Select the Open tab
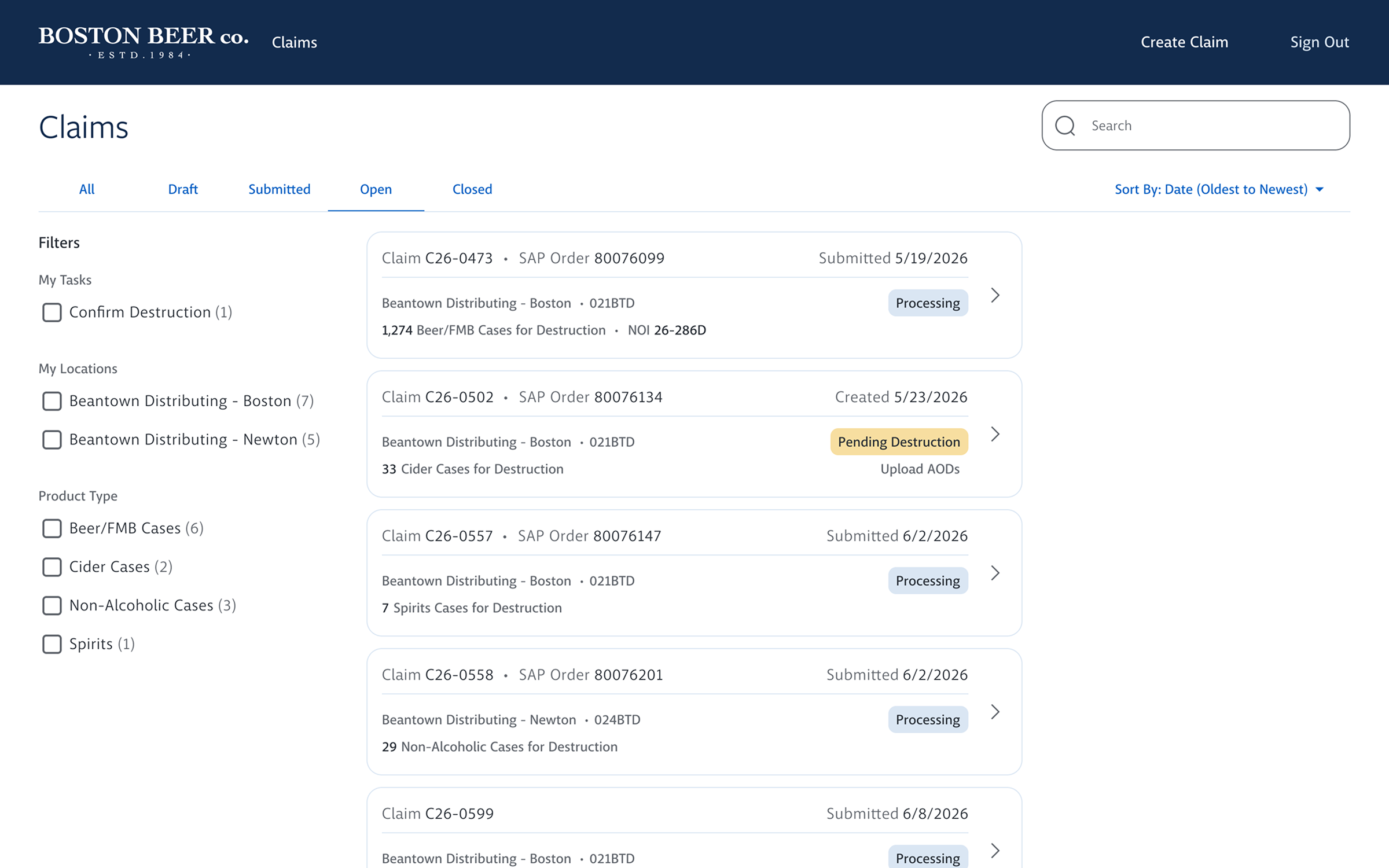1389x868 pixels. 376,189
